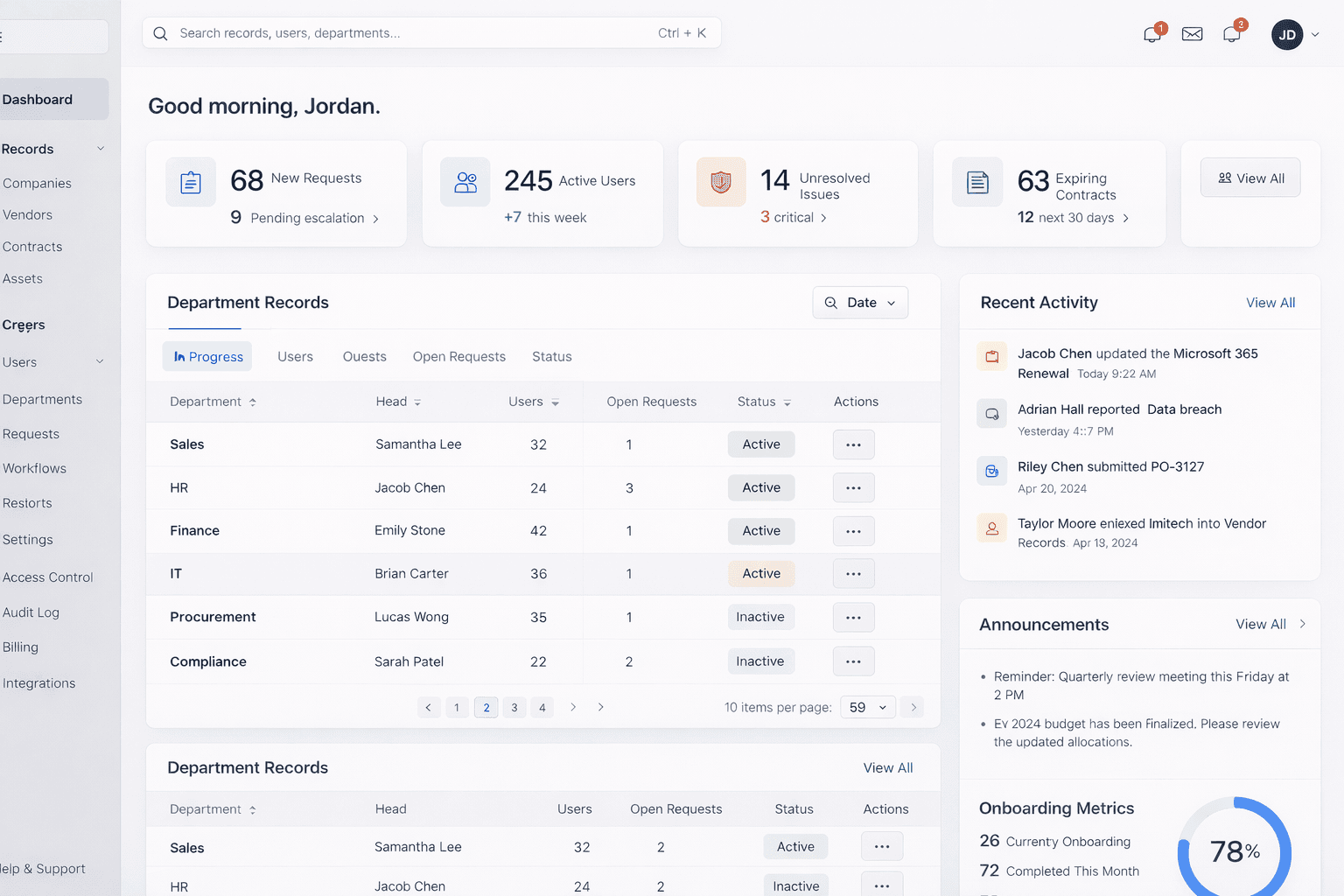Click View All in Recent Activity
The height and width of the screenshot is (896, 1344).
(1270, 303)
